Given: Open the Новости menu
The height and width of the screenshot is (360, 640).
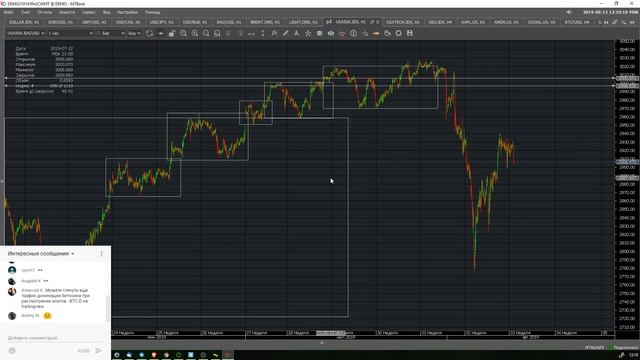Looking at the screenshot, I should 67,12.
